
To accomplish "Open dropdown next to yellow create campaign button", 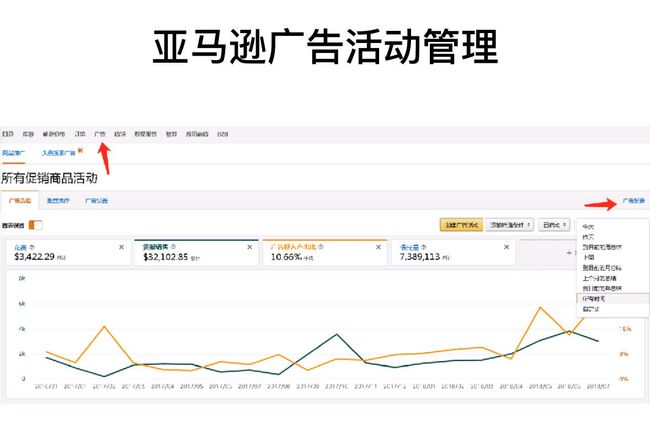I will 509,225.
